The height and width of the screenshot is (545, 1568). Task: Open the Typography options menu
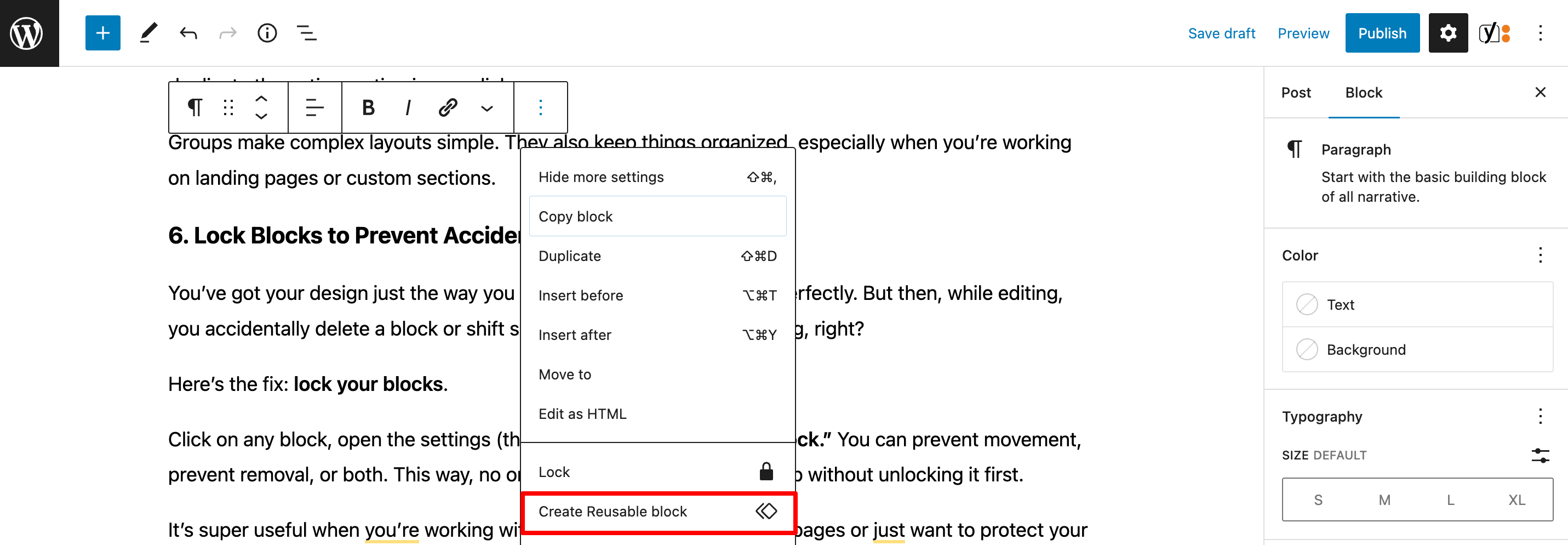[x=1540, y=417]
